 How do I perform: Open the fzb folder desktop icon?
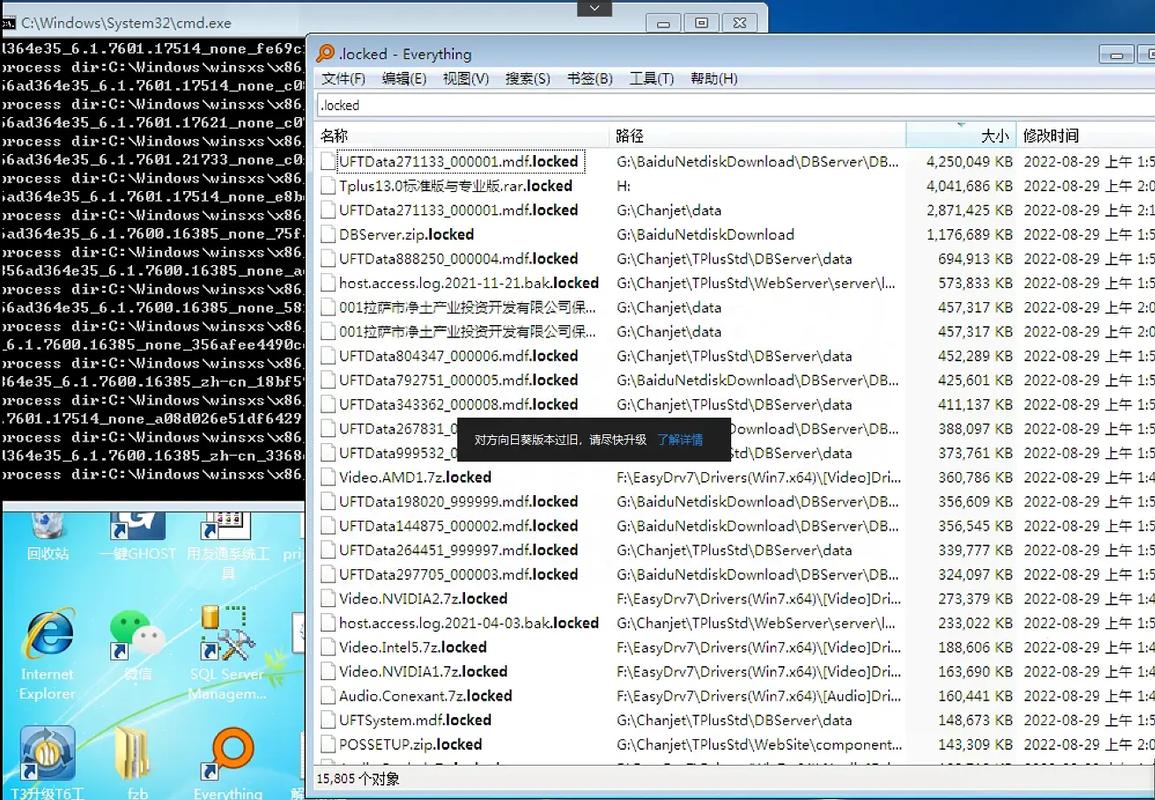[136, 763]
